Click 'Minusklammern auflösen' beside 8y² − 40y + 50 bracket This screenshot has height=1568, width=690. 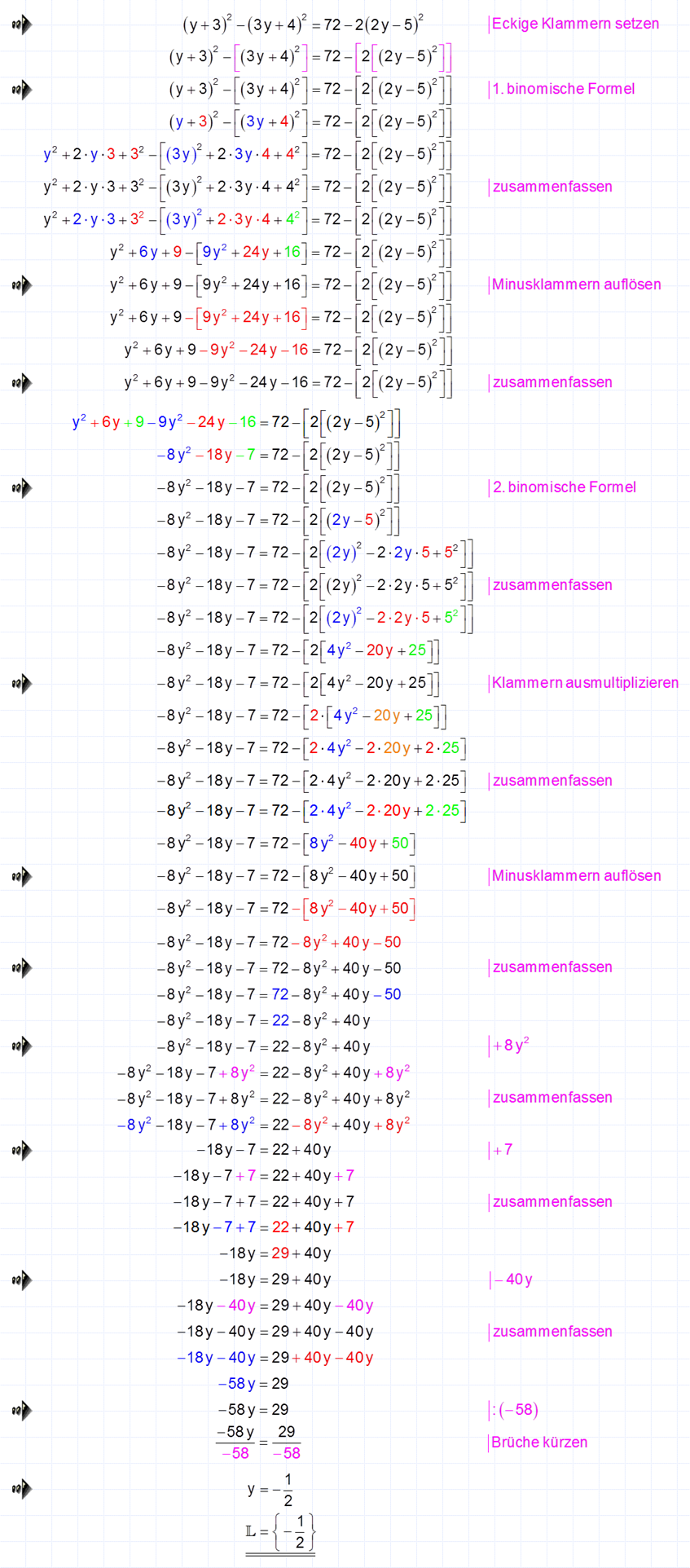574,876
